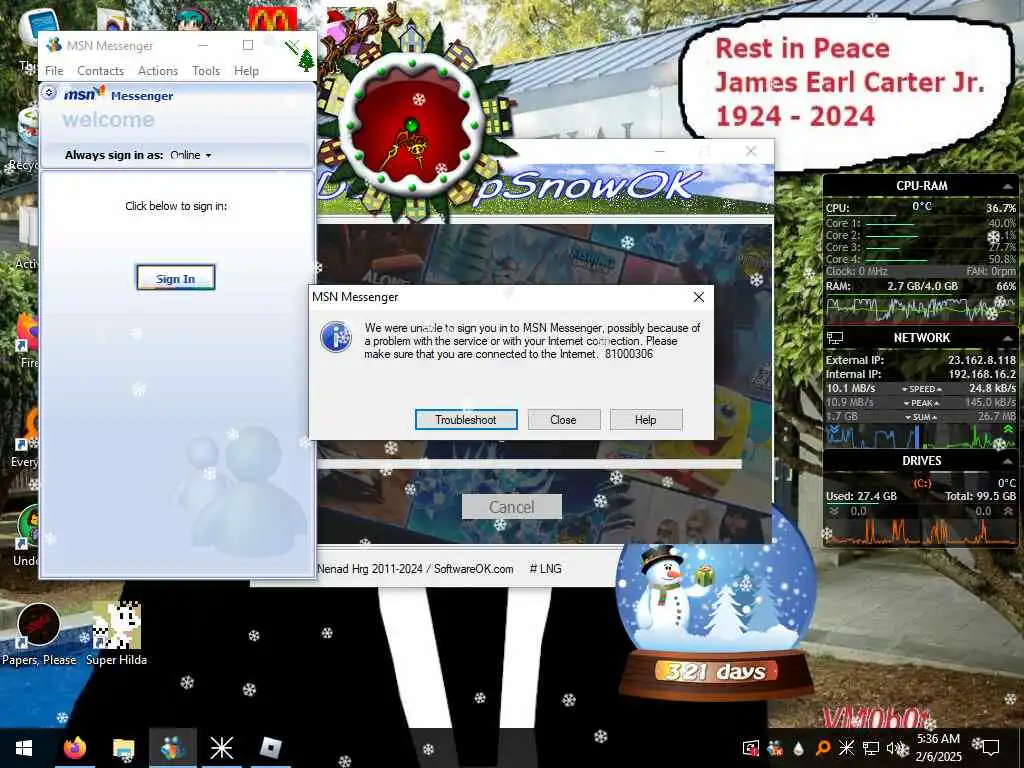Minimize the DesktopSnowOK window
Image resolution: width=1024 pixels, height=768 pixels.
tap(660, 152)
